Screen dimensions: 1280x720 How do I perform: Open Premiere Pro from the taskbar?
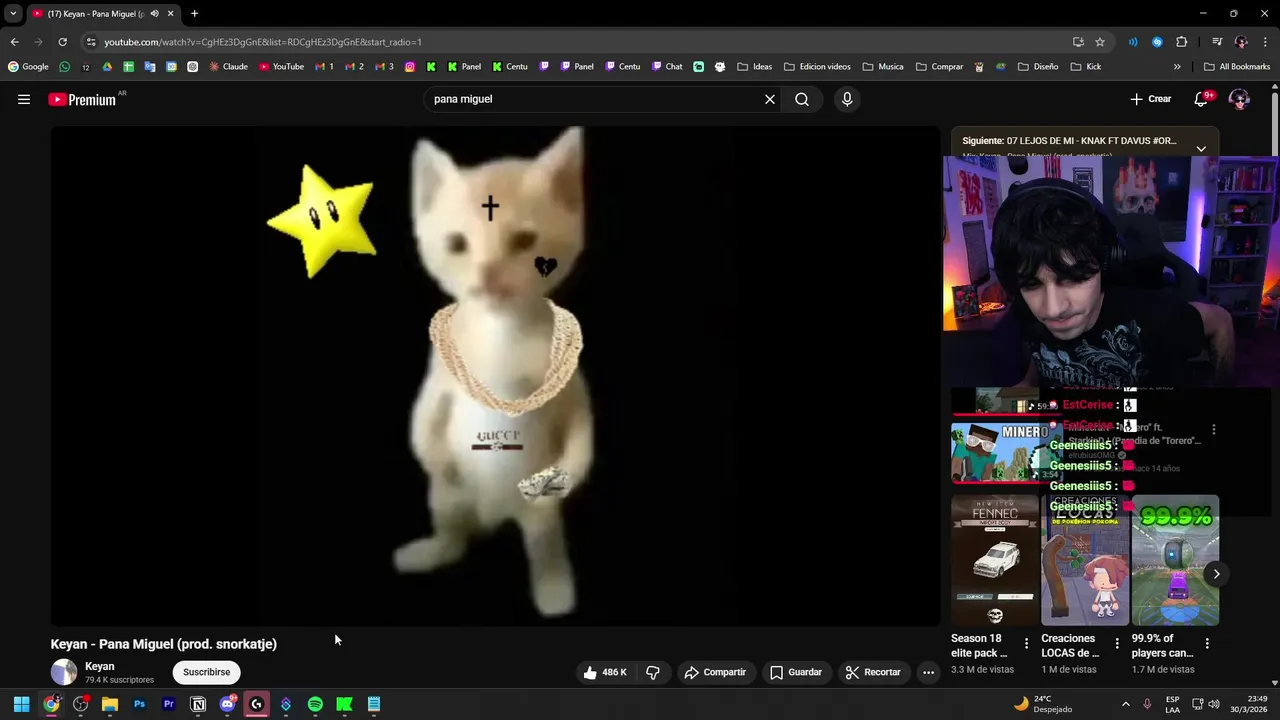pyautogui.click(x=168, y=704)
